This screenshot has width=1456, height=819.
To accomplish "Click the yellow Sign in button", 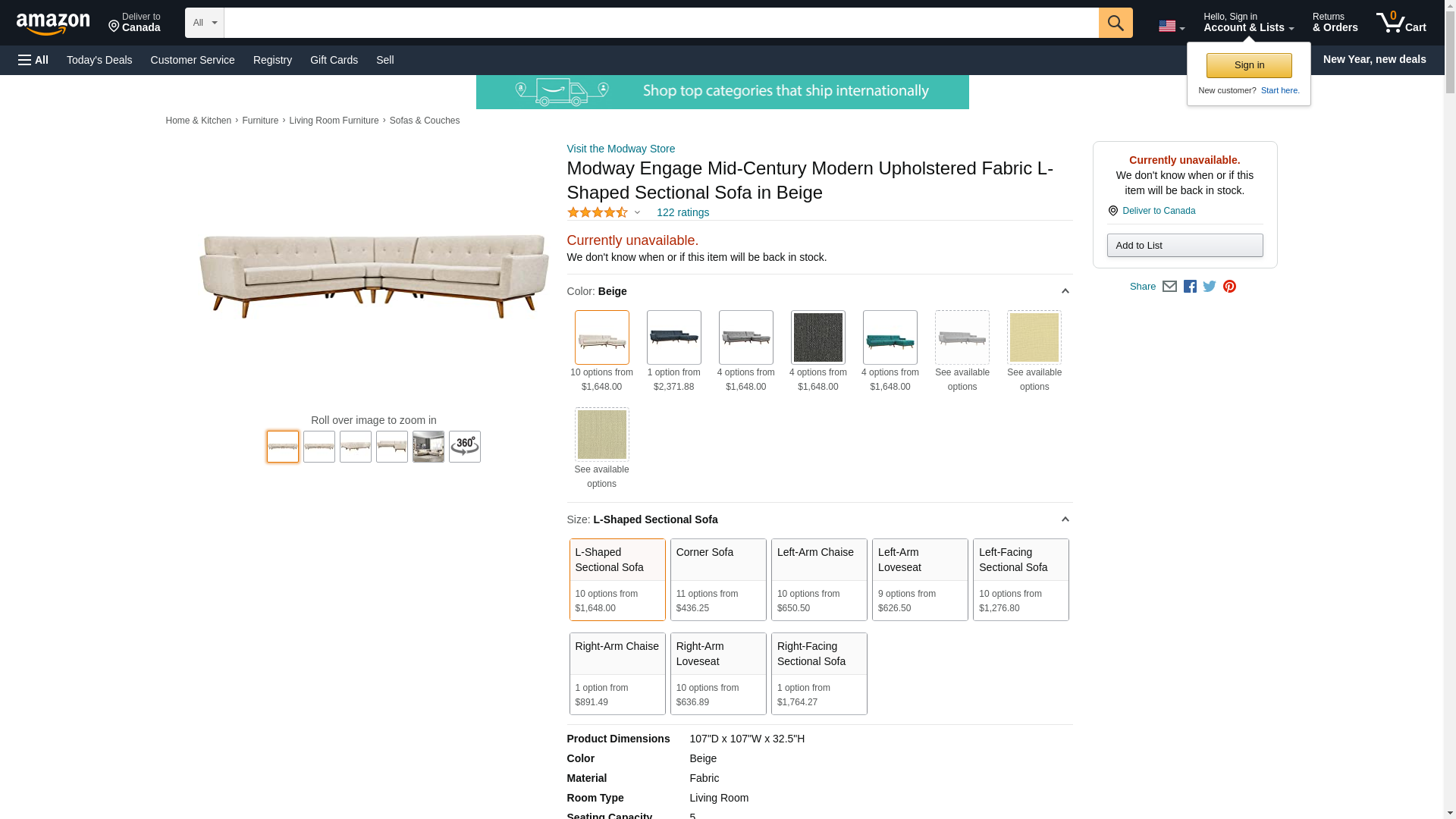I will [1248, 65].
